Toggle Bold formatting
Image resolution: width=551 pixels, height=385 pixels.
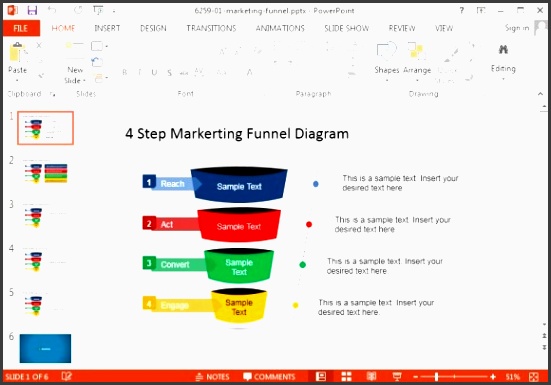[124, 72]
